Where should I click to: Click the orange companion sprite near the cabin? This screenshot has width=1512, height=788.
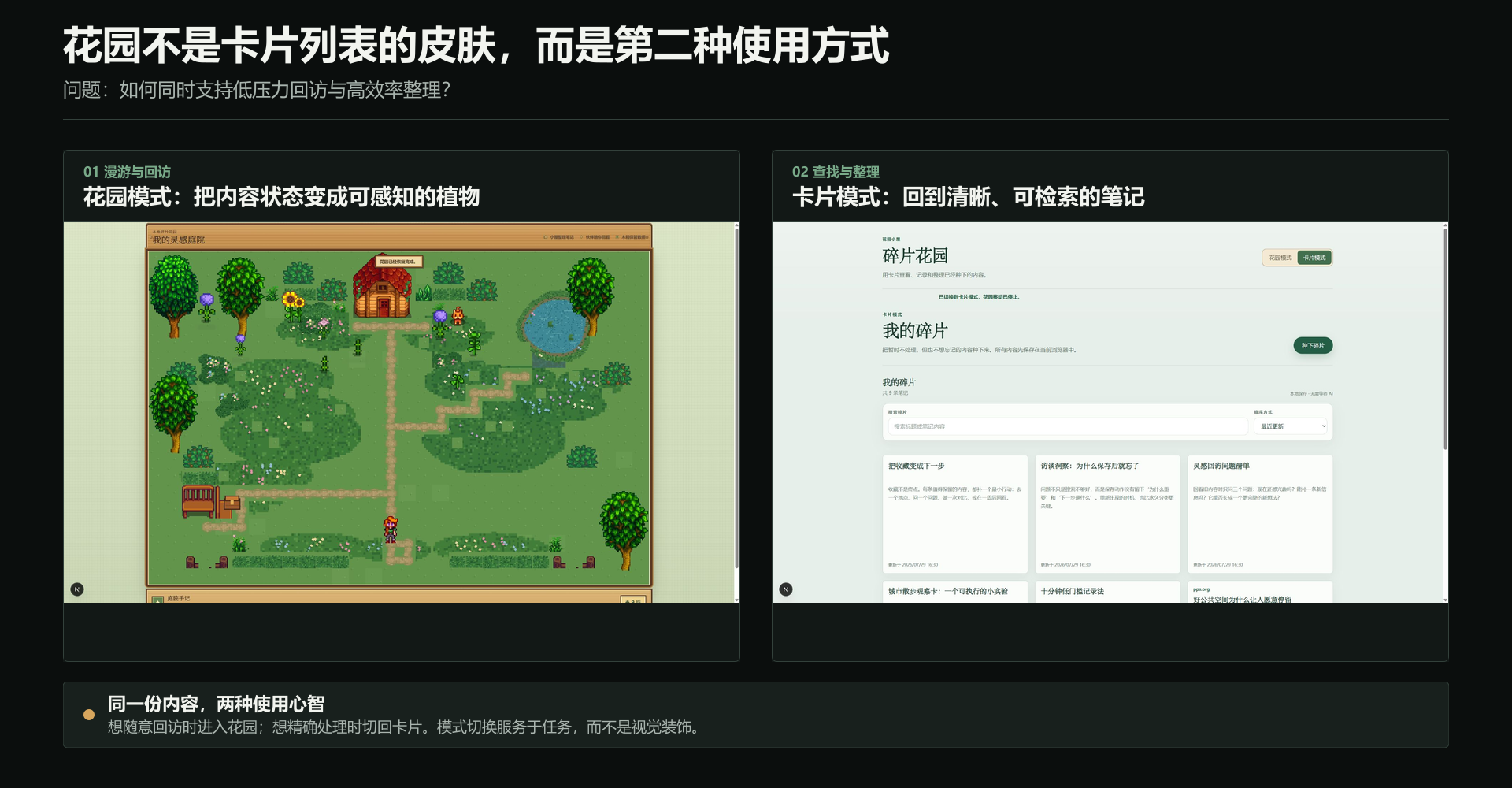point(458,316)
